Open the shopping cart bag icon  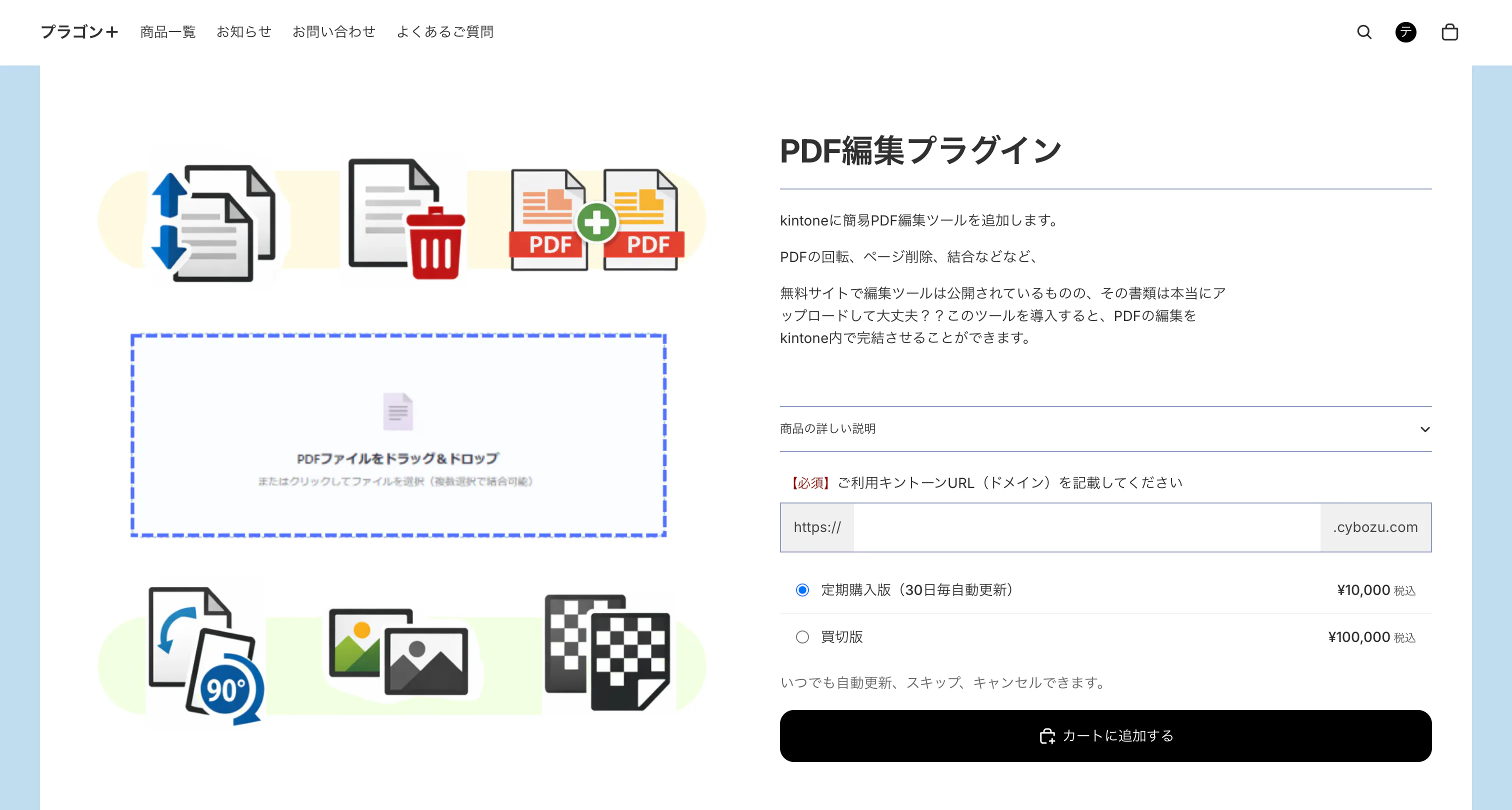pyautogui.click(x=1449, y=32)
